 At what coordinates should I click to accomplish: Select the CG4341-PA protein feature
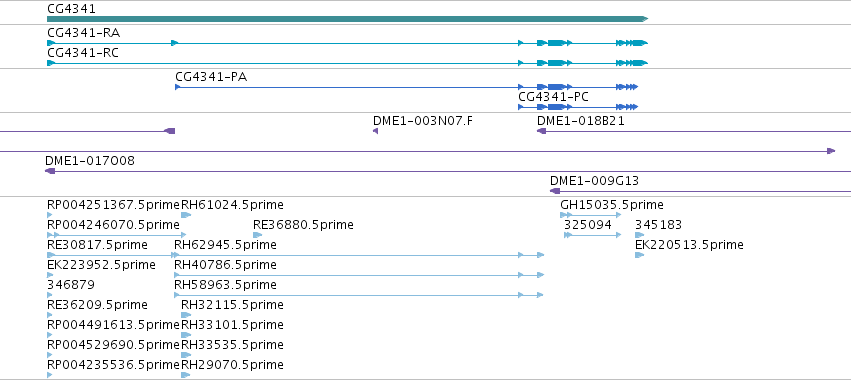coord(406,87)
